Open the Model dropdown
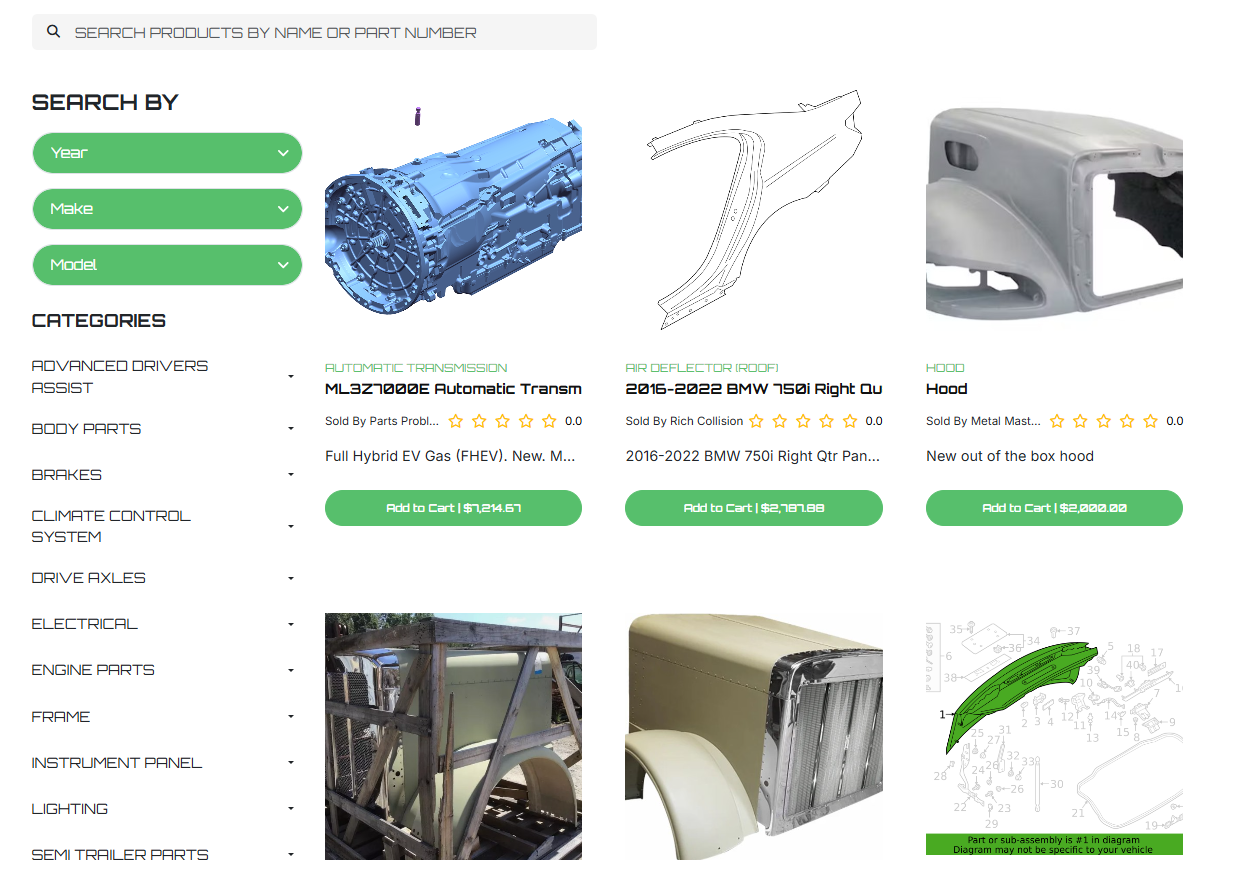 point(167,265)
